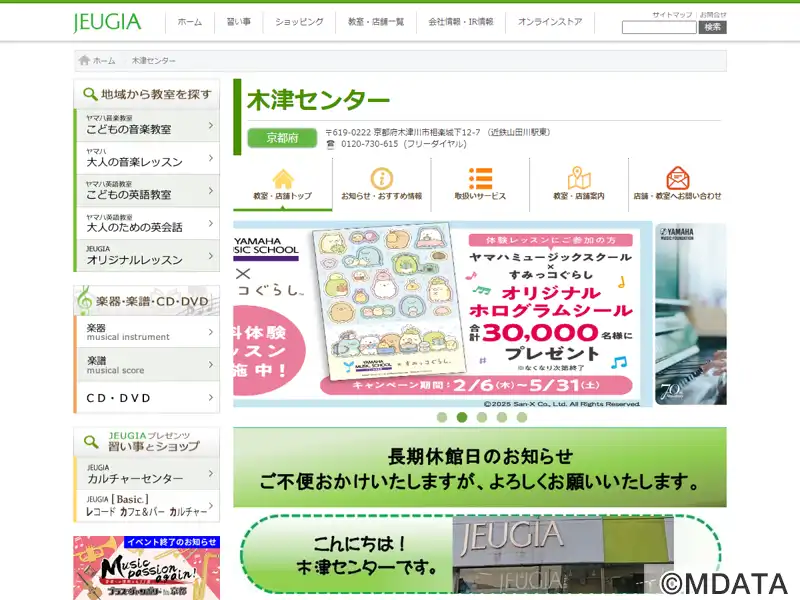Screen dimensions: 800x600
Task: Expand 大人の音楽レッスン chevron
Action: 211,158
